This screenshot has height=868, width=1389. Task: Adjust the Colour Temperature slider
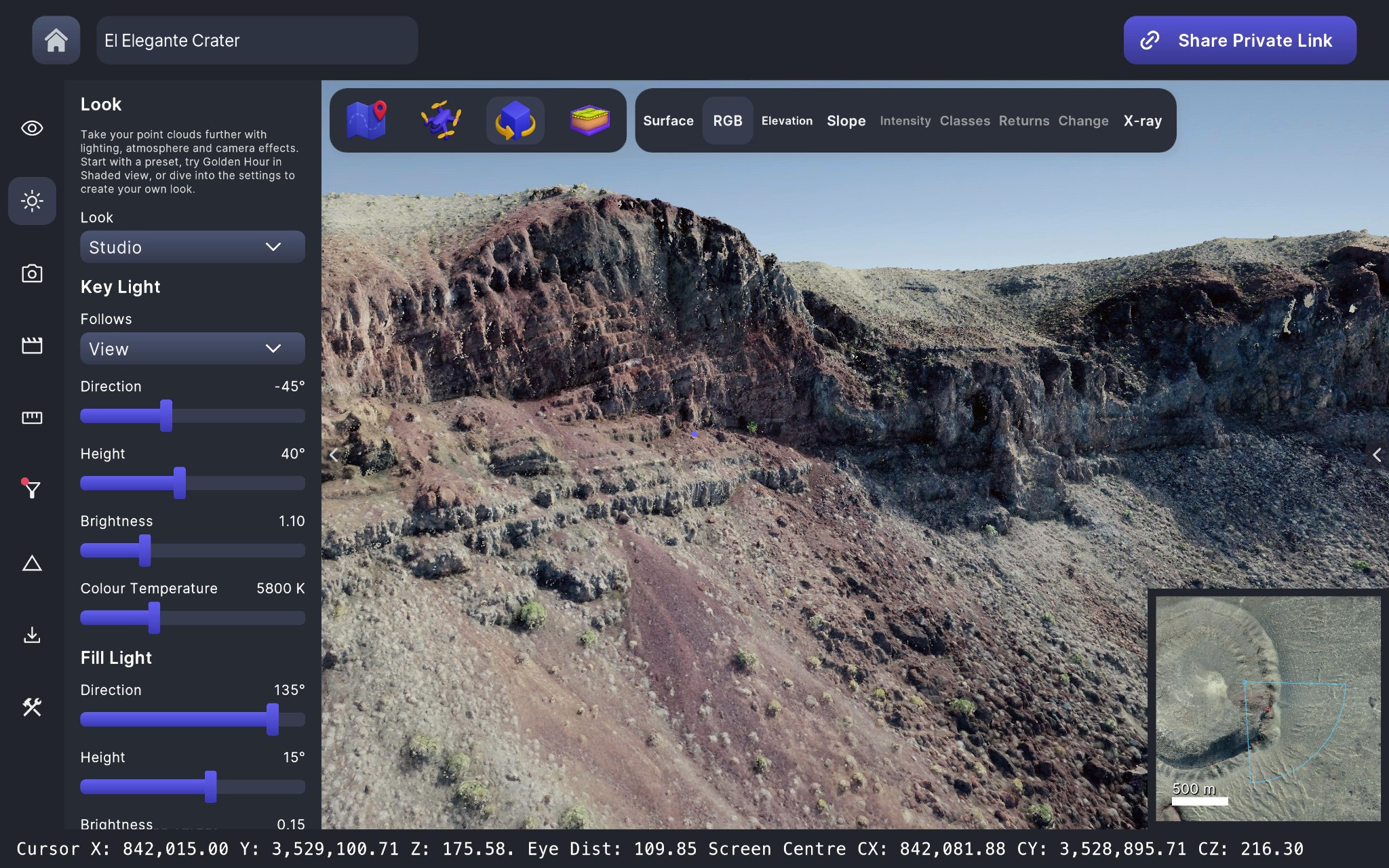click(x=193, y=618)
